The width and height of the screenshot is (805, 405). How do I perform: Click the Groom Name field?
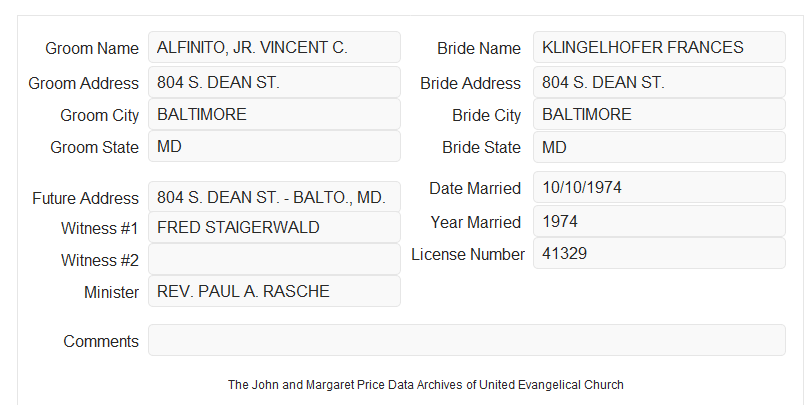pyautogui.click(x=274, y=47)
